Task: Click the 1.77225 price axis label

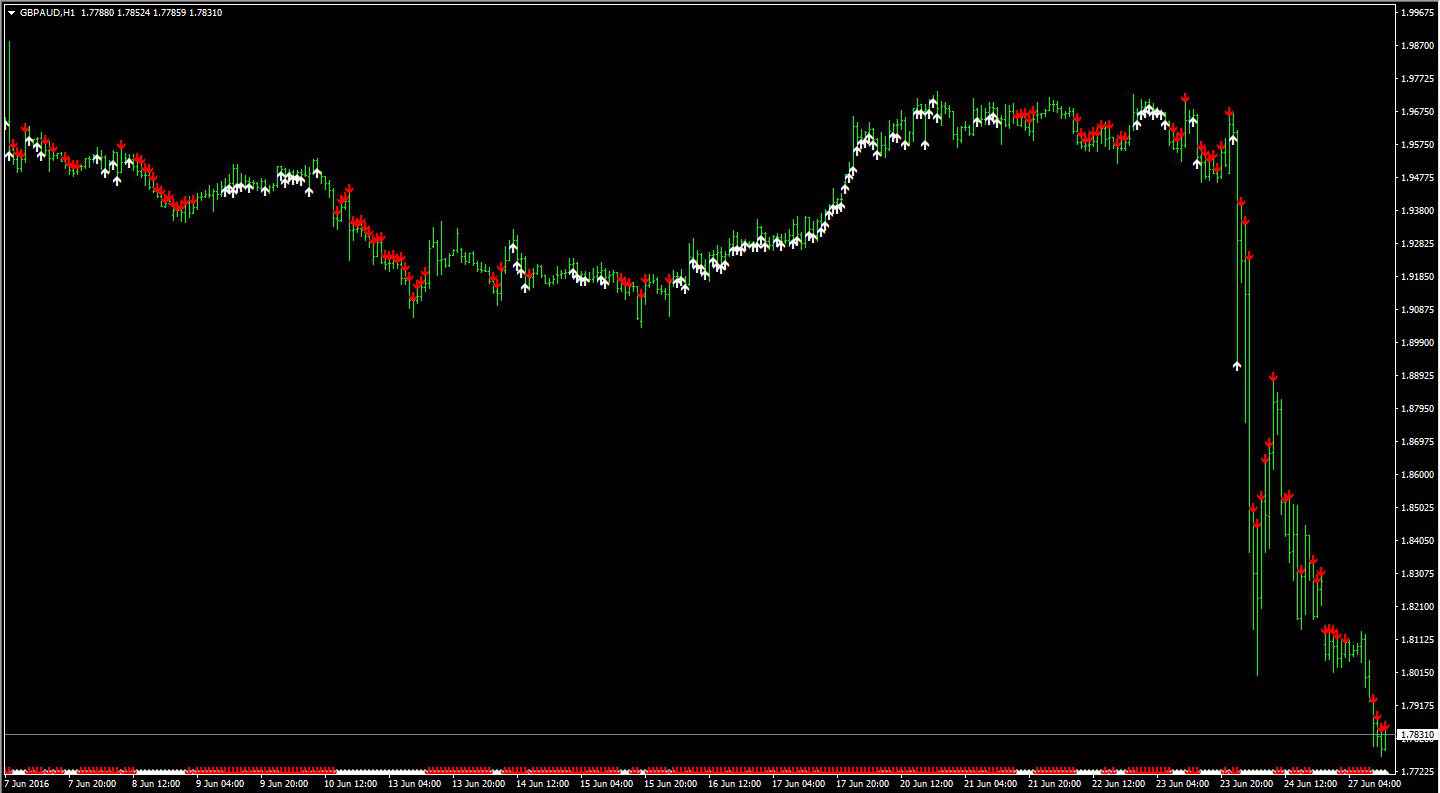Action: 1418,772
